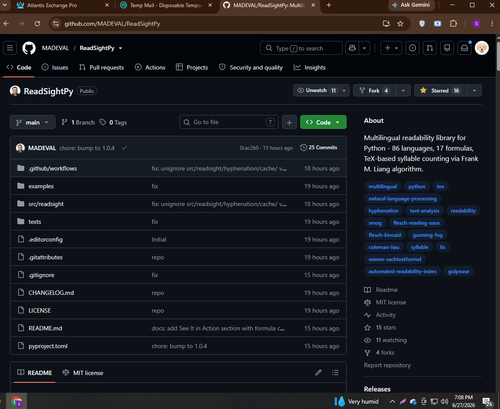Focus the Go to file search field
Screen dimensions: 500x409
tap(229, 122)
